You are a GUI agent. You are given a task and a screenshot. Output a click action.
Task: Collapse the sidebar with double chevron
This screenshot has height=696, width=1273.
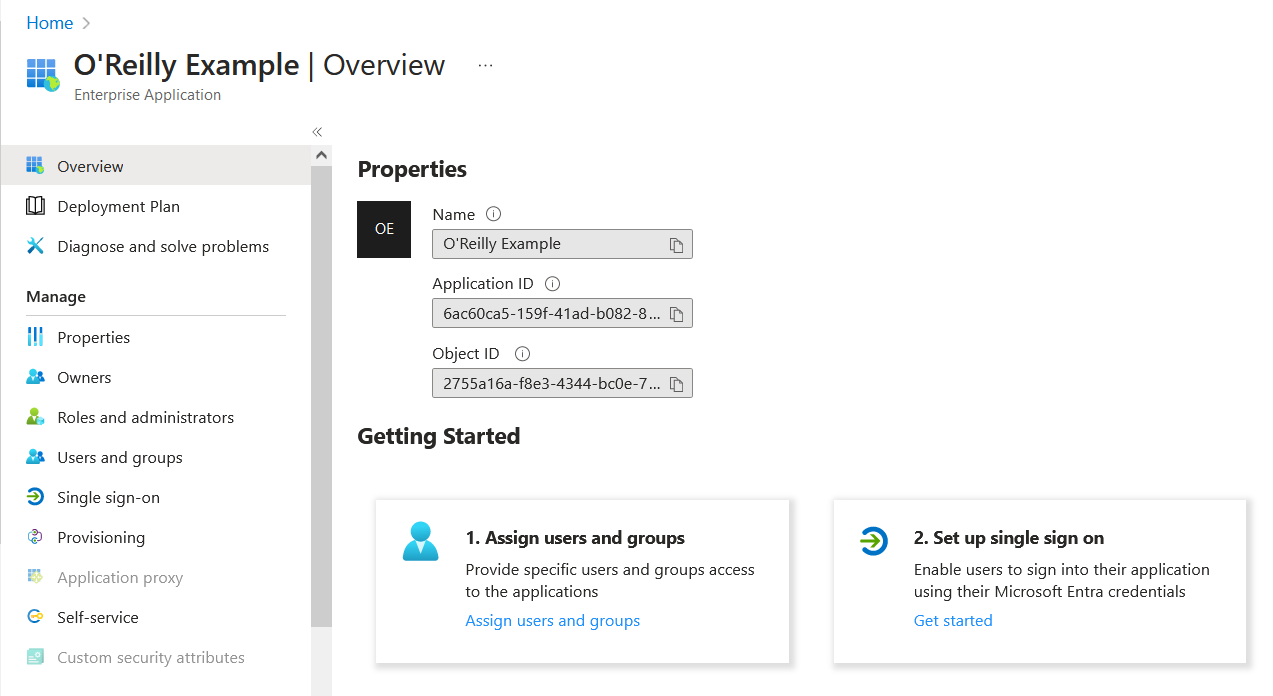click(317, 132)
